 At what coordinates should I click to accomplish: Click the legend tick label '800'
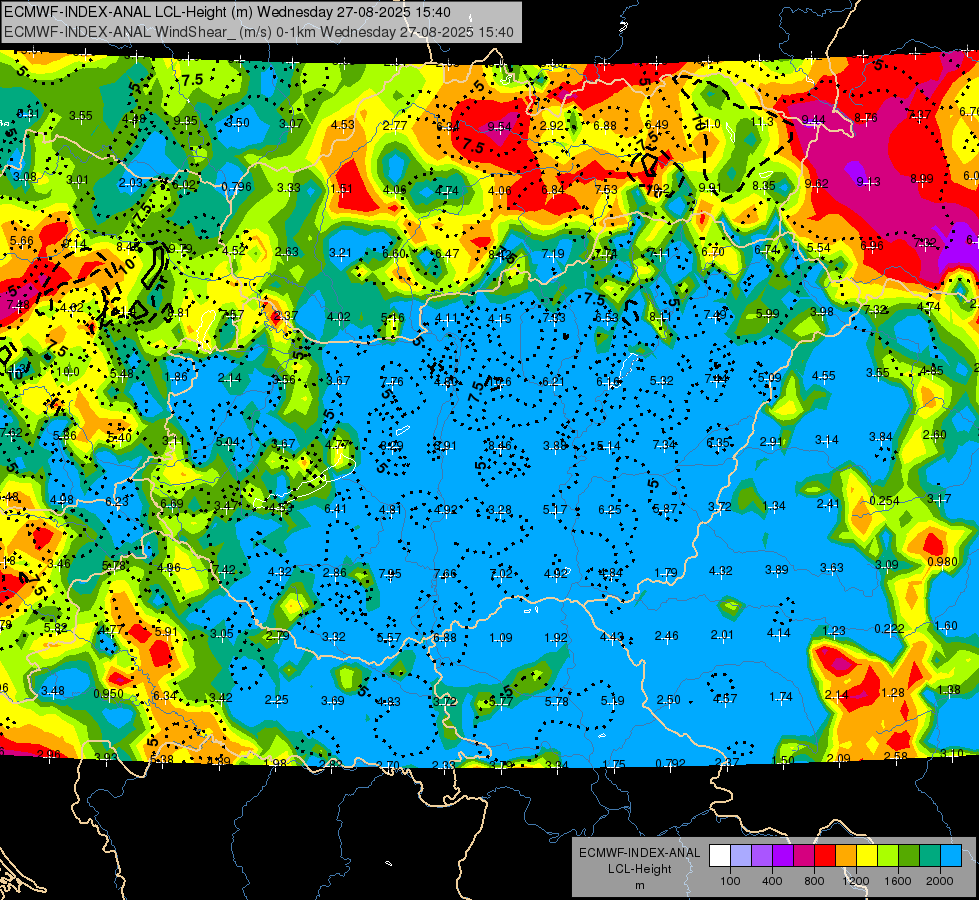(814, 881)
